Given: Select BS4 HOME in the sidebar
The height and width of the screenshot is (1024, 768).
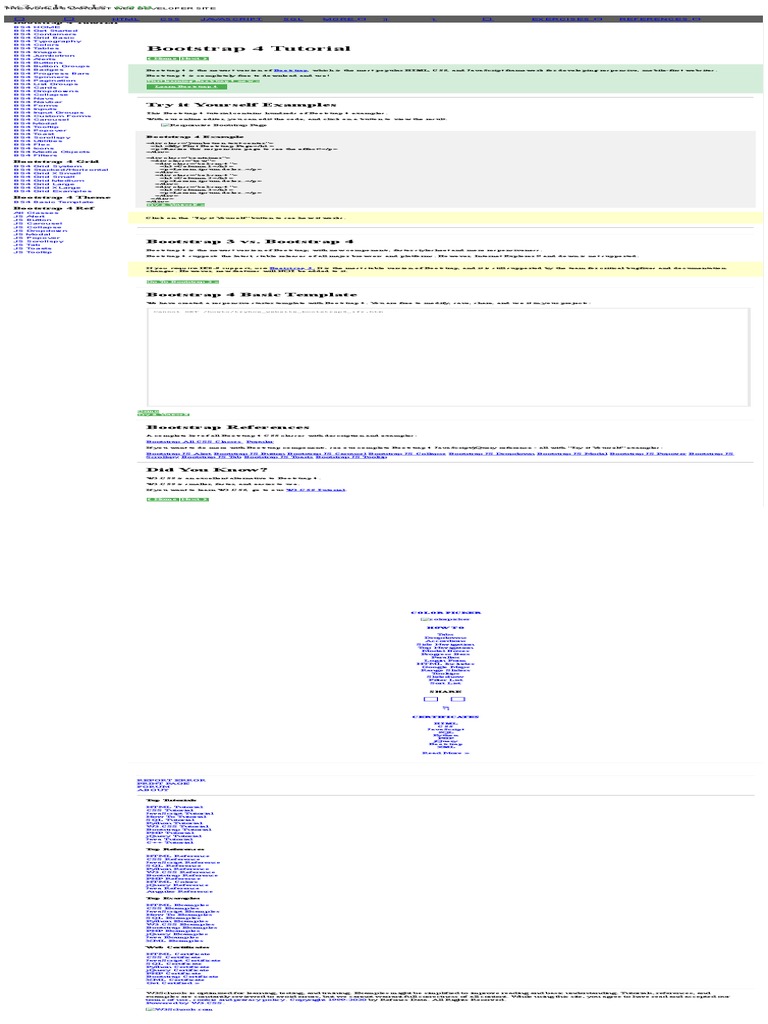Looking at the screenshot, I should coord(37,27).
